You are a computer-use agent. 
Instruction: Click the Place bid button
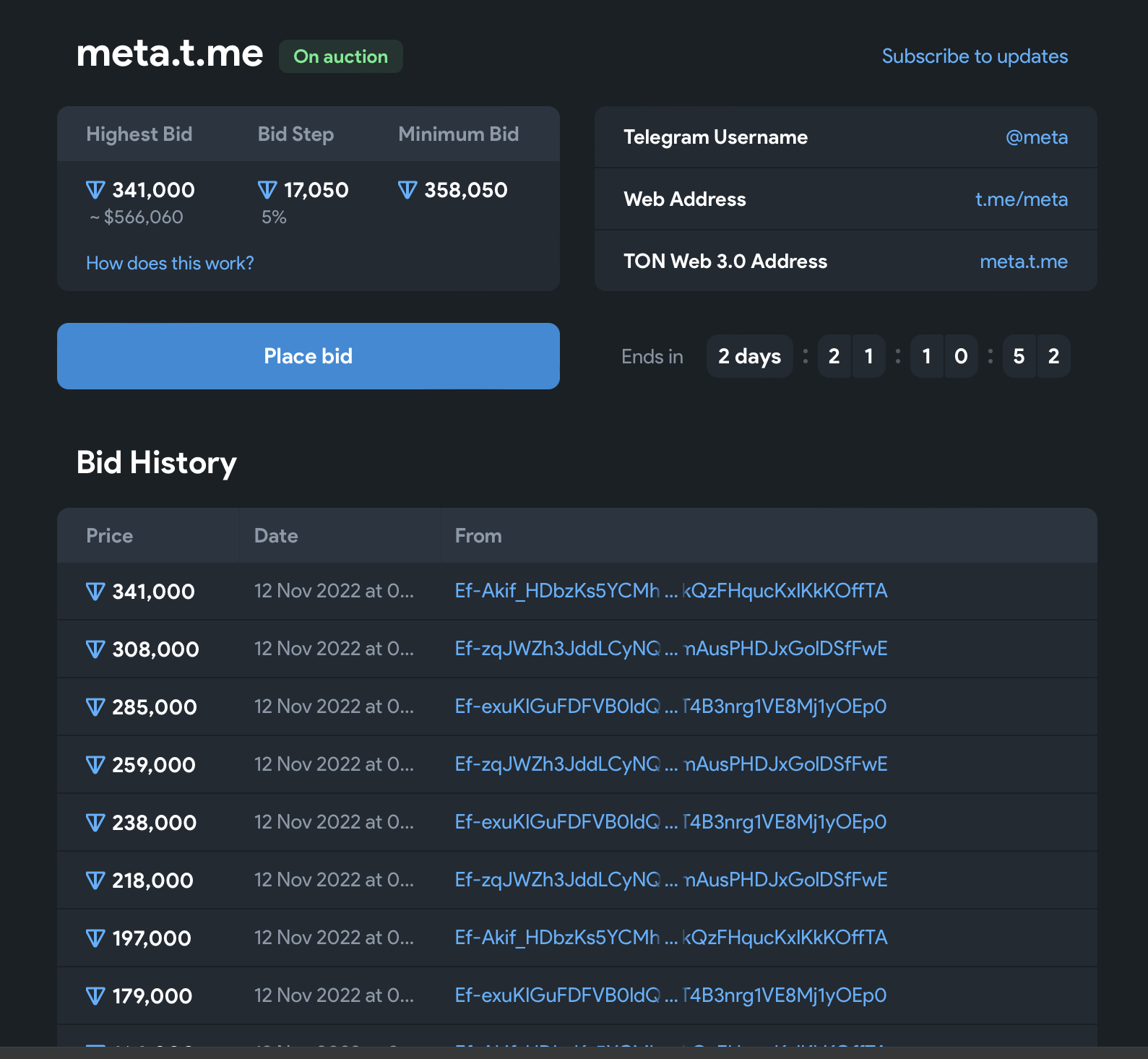click(x=308, y=356)
